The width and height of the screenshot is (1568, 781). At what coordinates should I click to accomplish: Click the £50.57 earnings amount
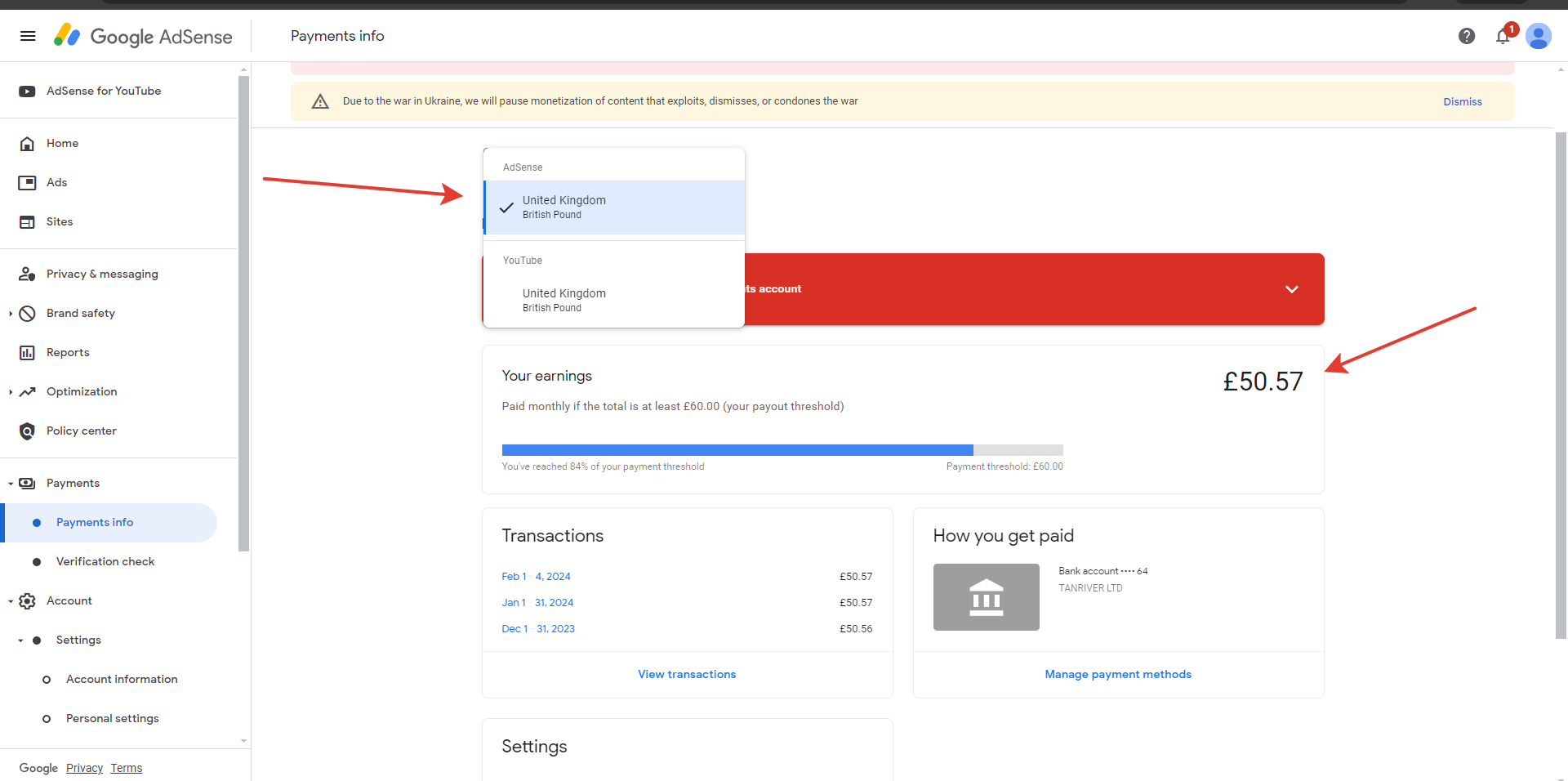pyautogui.click(x=1263, y=382)
